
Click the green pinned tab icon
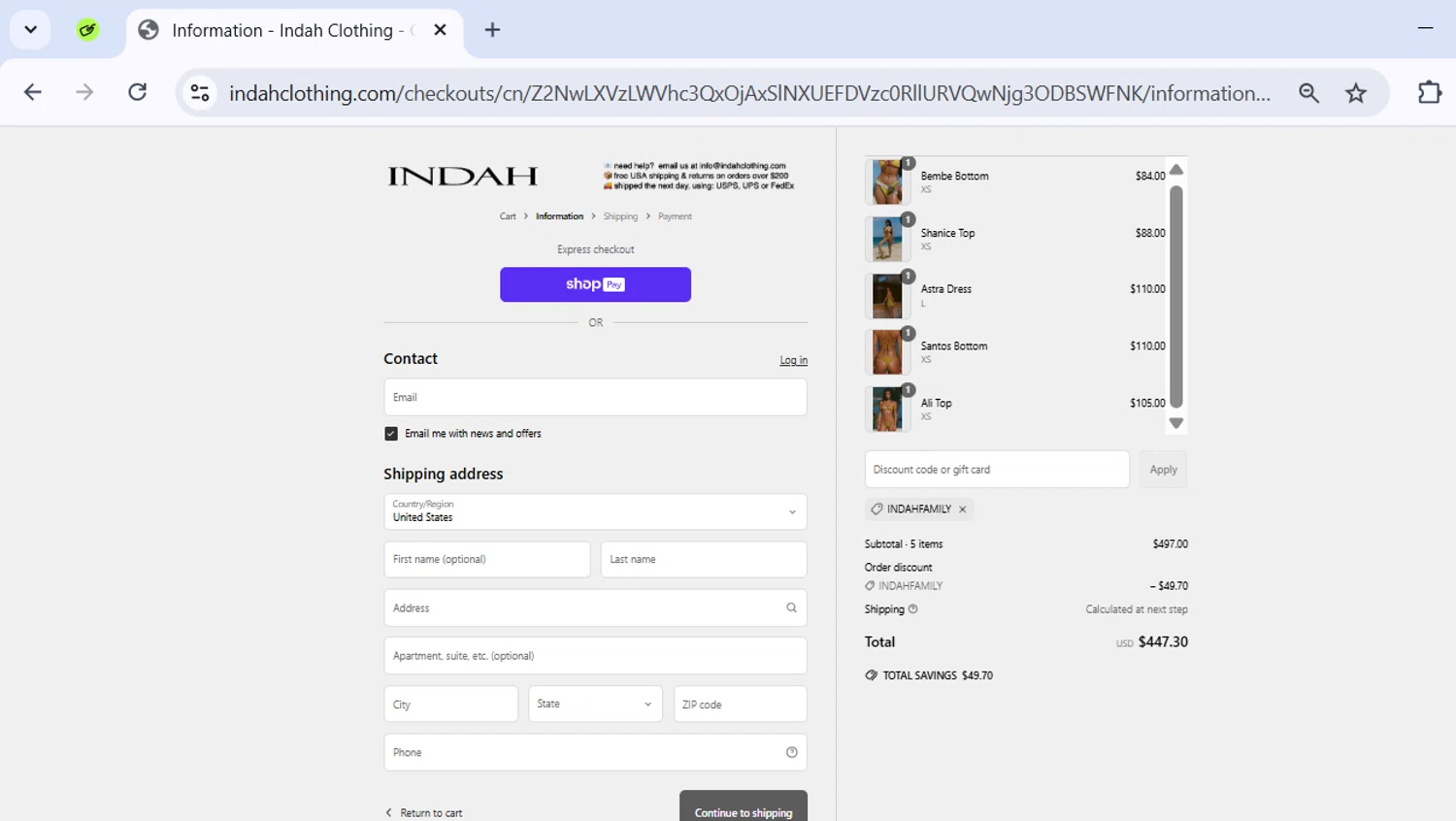[x=87, y=30]
